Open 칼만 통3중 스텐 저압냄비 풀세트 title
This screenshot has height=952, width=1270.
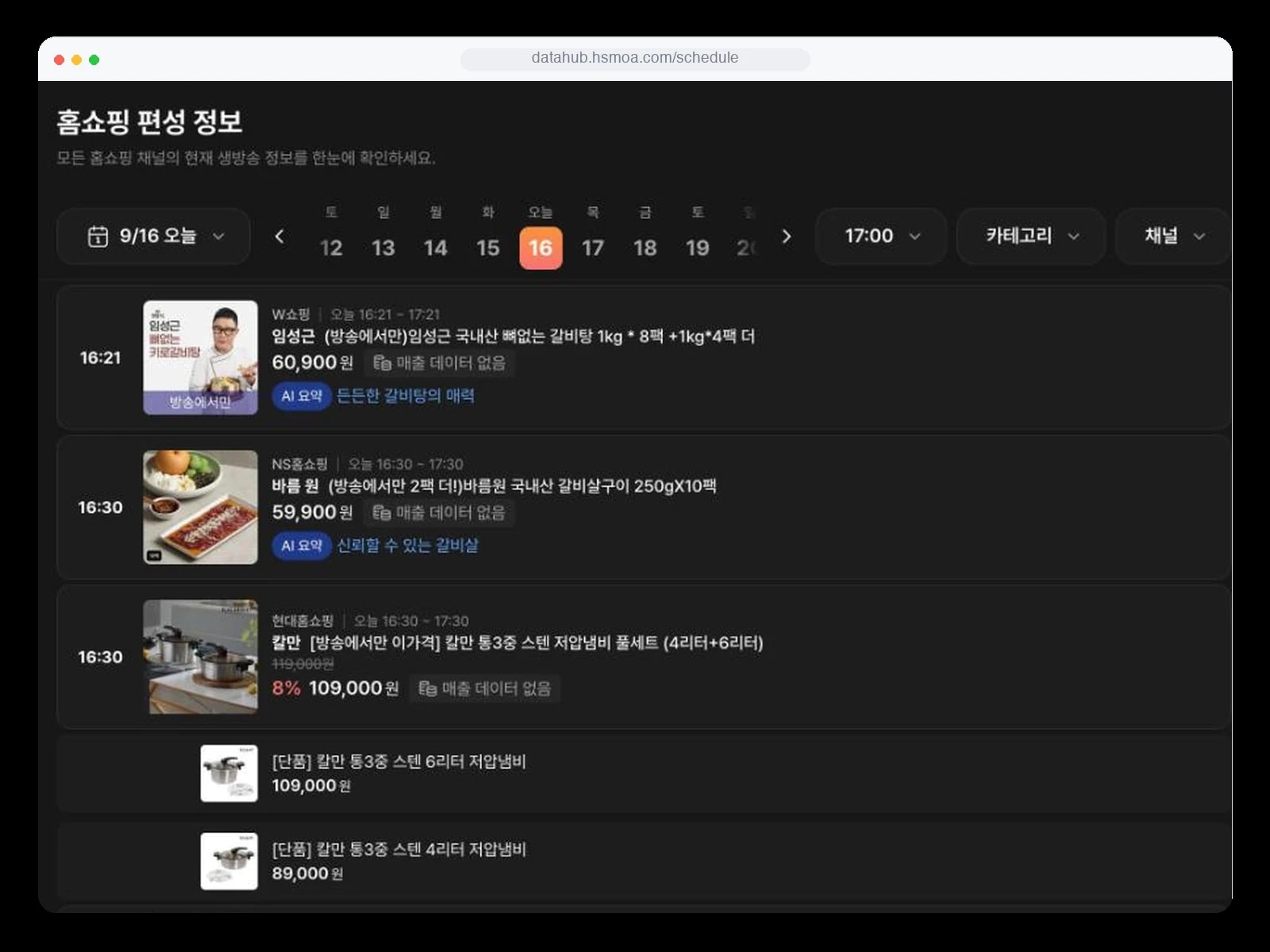click(518, 643)
